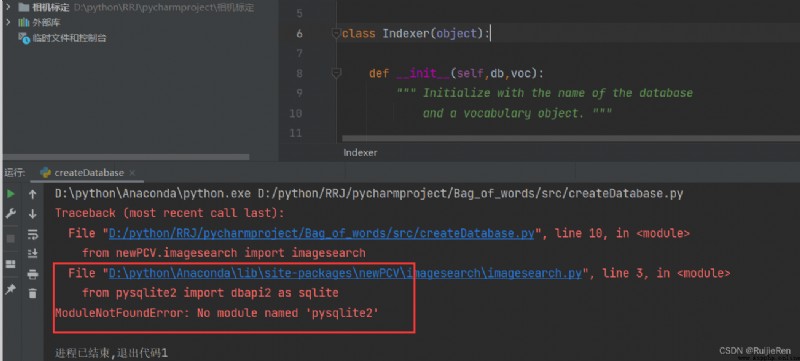
Task: Click 'Traceback (most recent call last)' line
Action: click(x=170, y=213)
